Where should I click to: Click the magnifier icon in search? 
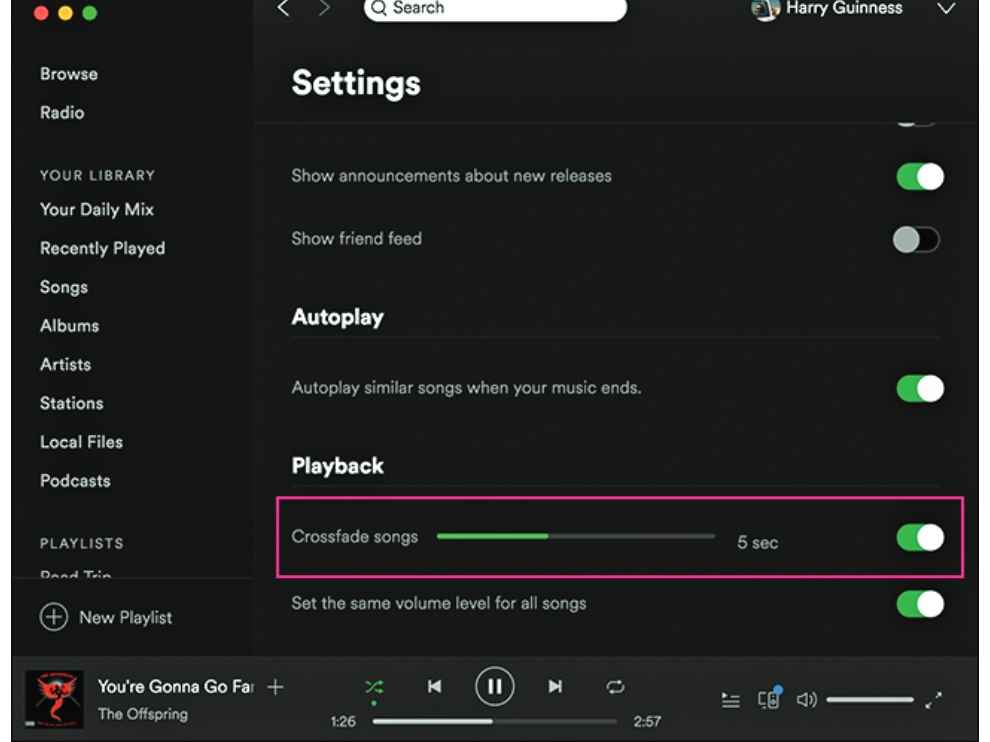pyautogui.click(x=379, y=8)
